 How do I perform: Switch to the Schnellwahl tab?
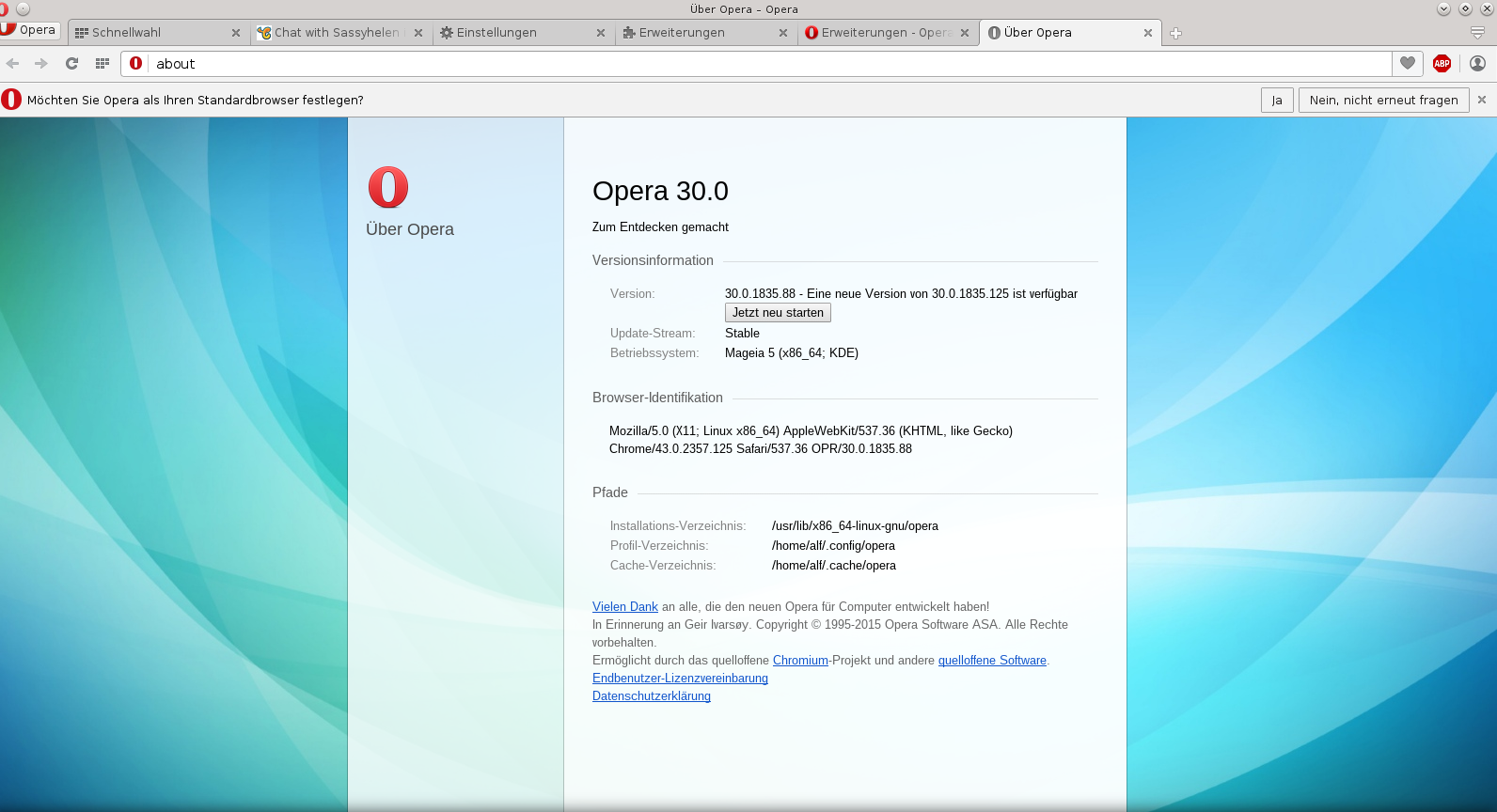(x=150, y=33)
